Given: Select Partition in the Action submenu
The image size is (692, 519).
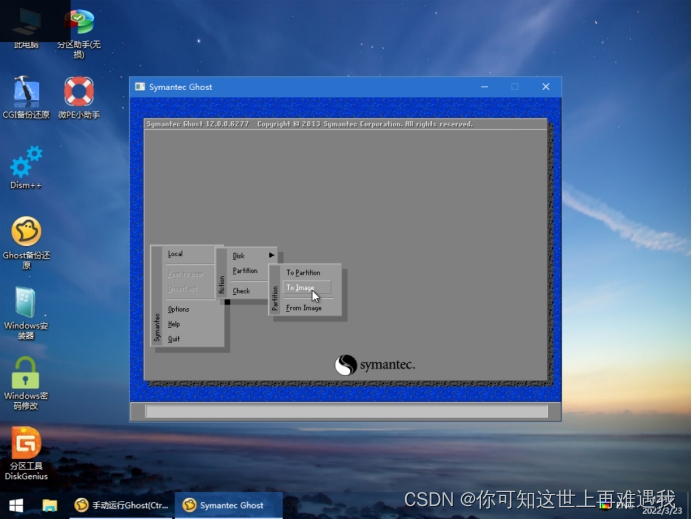Looking at the screenshot, I should [x=245, y=271].
